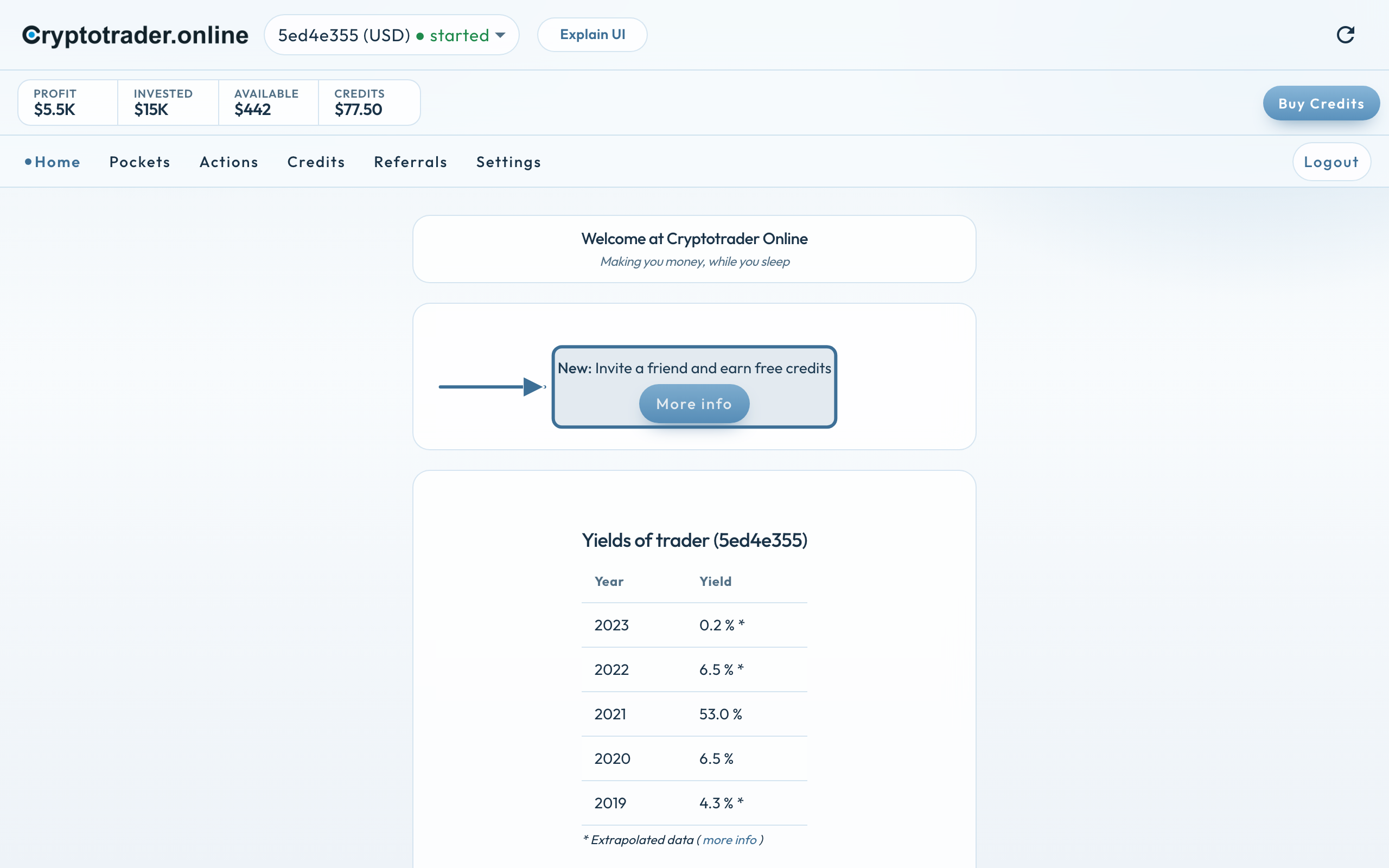Viewport: 1389px width, 868px height.
Task: Select the Referrals tab
Action: coord(410,162)
